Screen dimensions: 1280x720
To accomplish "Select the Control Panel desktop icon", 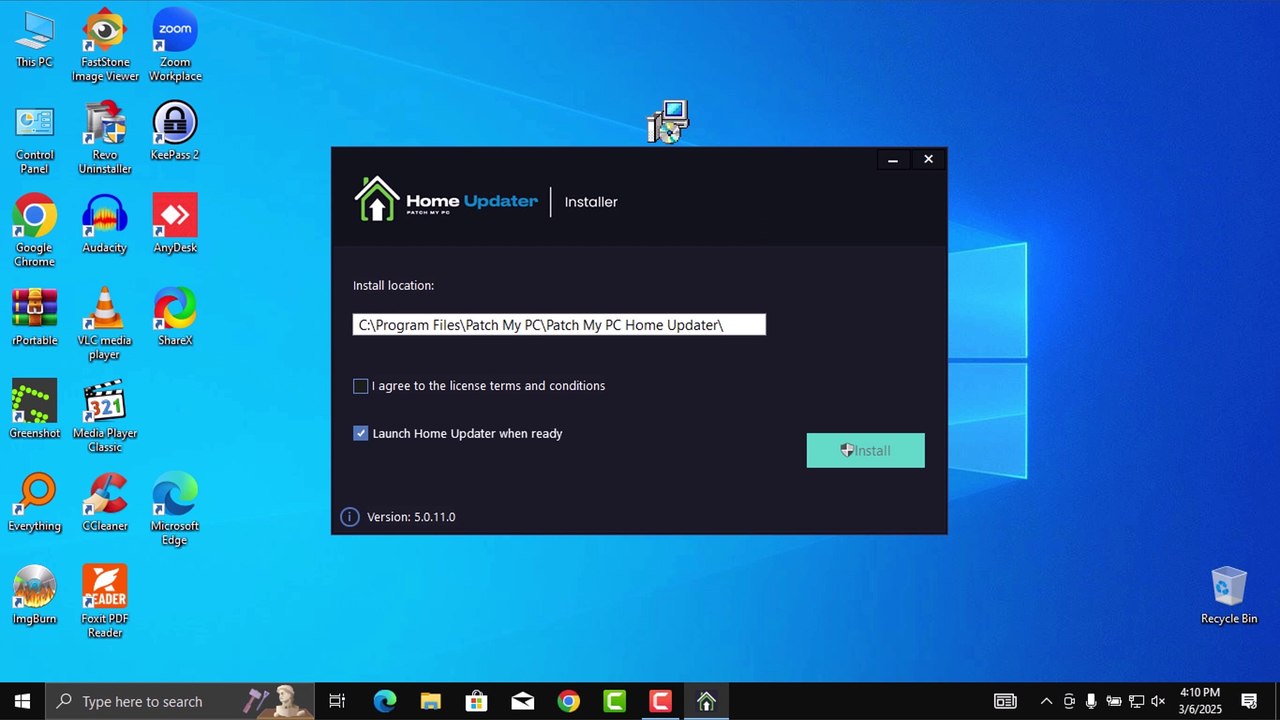I will [x=34, y=138].
